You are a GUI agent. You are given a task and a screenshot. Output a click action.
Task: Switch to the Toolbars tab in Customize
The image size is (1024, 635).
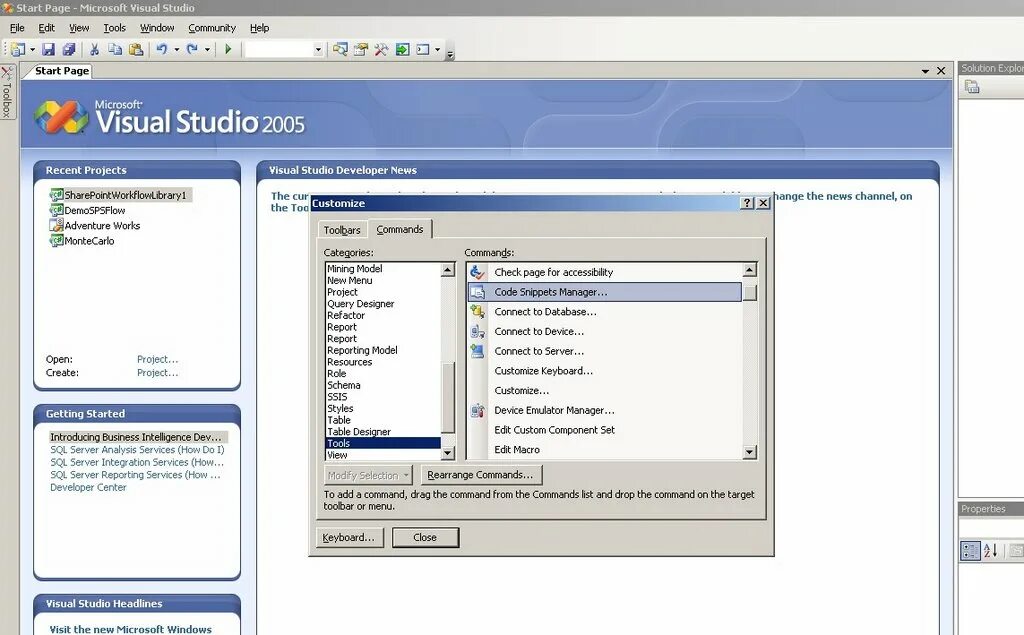[342, 230]
